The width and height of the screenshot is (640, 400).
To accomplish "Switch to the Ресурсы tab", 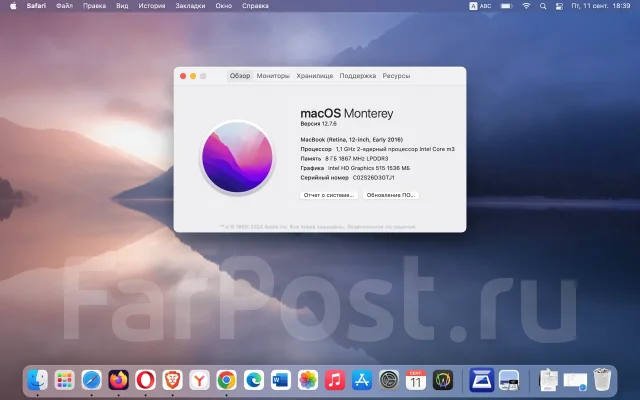I will pyautogui.click(x=396, y=76).
